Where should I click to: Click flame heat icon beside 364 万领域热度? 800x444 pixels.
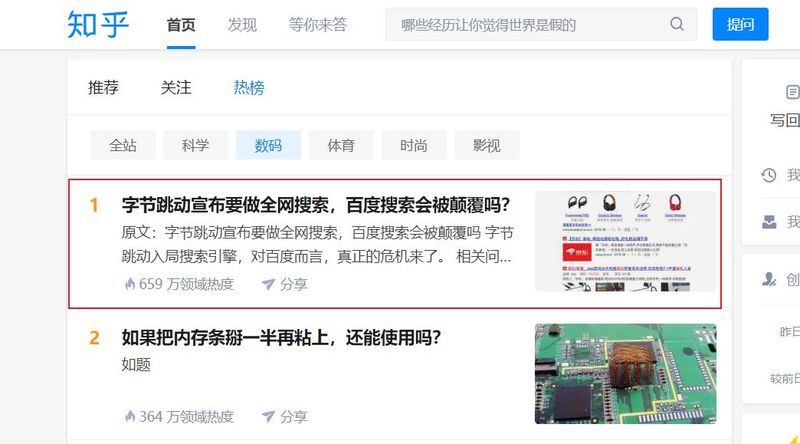(x=130, y=416)
